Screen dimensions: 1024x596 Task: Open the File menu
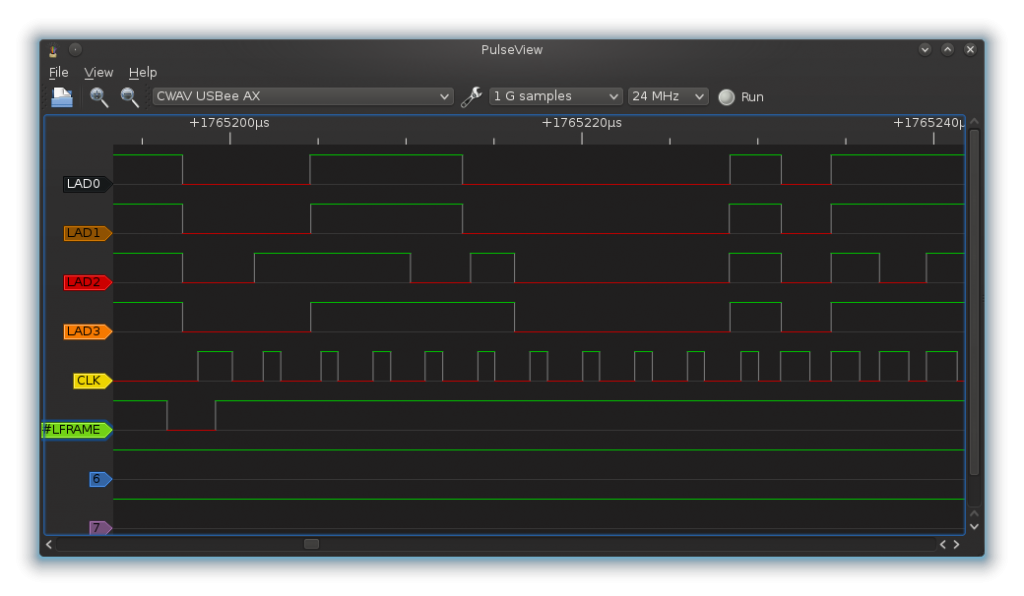[x=57, y=71]
